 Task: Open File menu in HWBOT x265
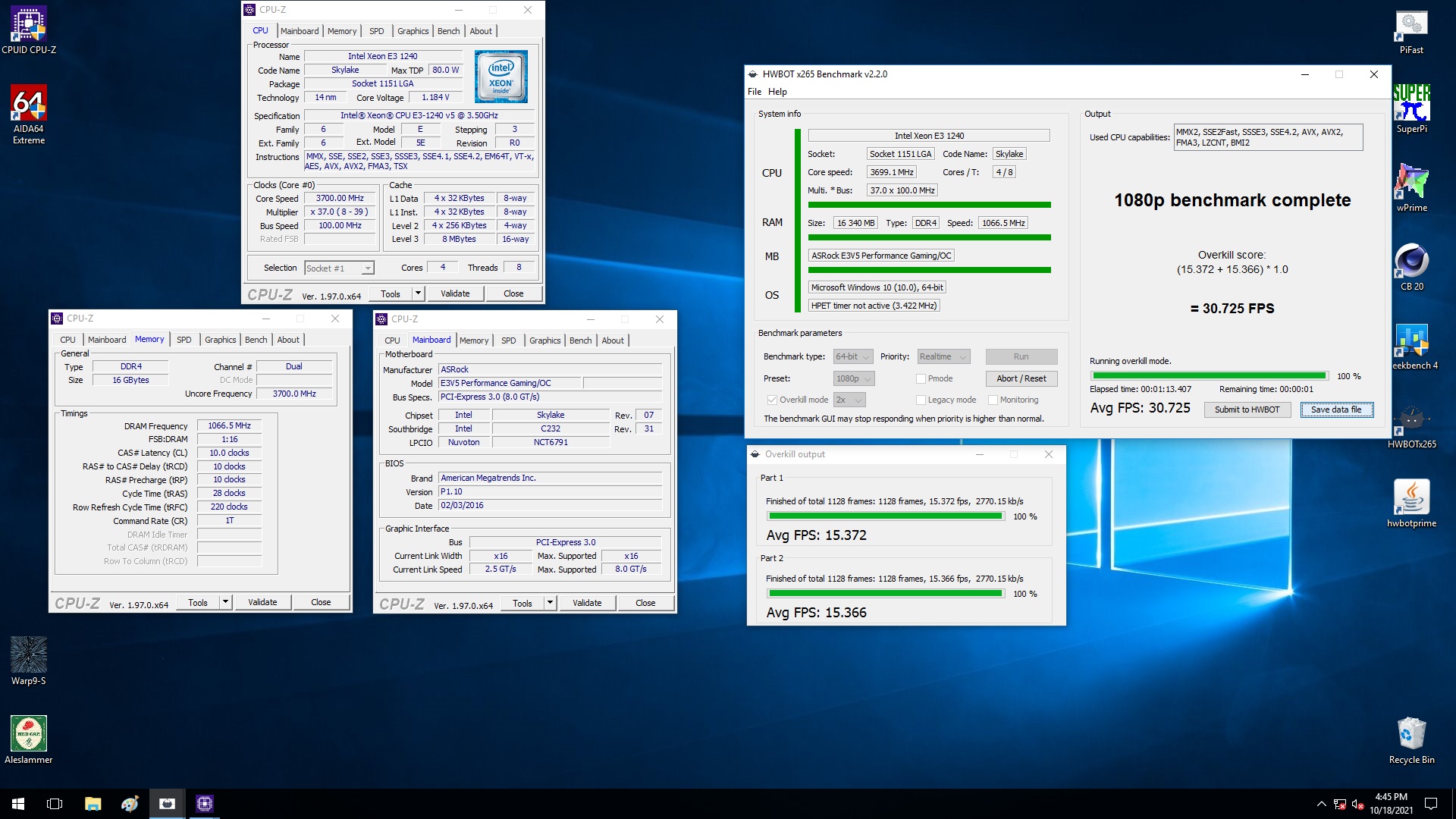click(x=755, y=92)
